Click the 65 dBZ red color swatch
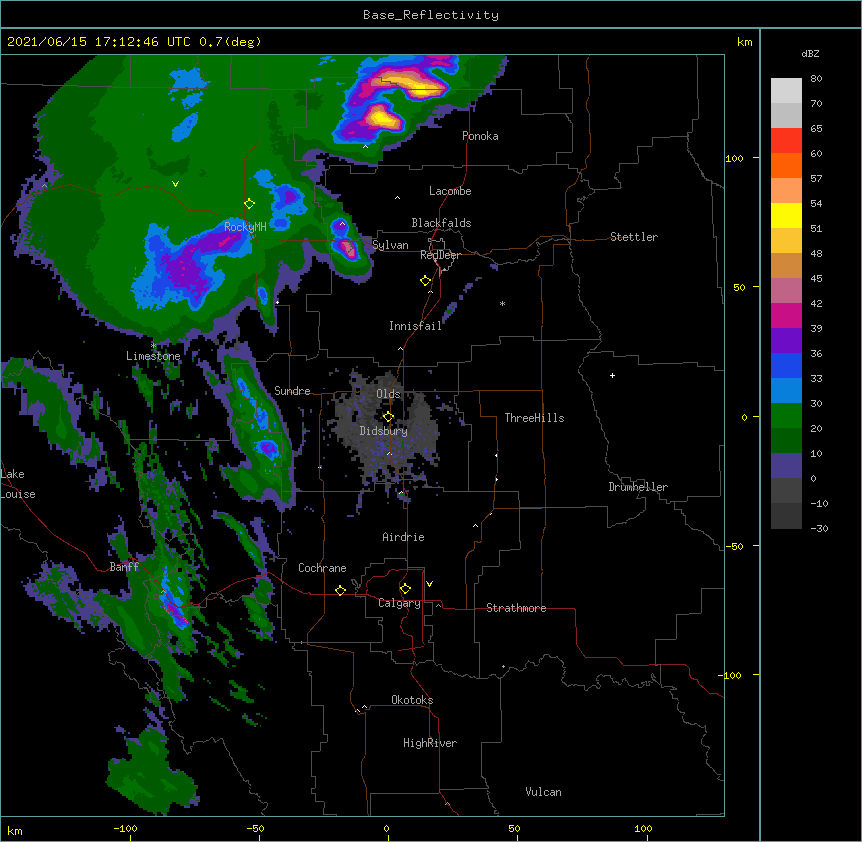 786,140
